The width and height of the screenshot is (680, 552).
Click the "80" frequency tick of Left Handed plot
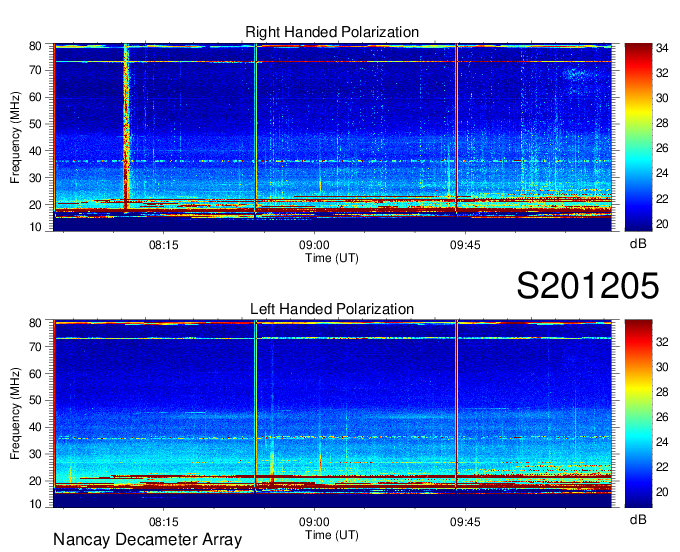pos(35,323)
